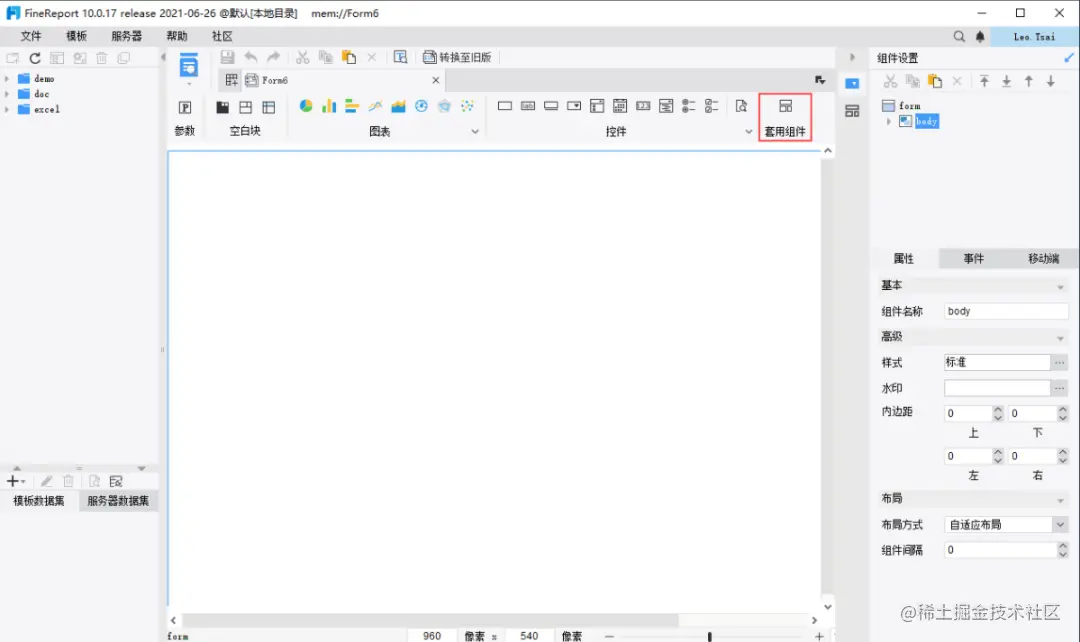Click the Leo Tsai account button
The image size is (1080, 642).
tap(1034, 37)
